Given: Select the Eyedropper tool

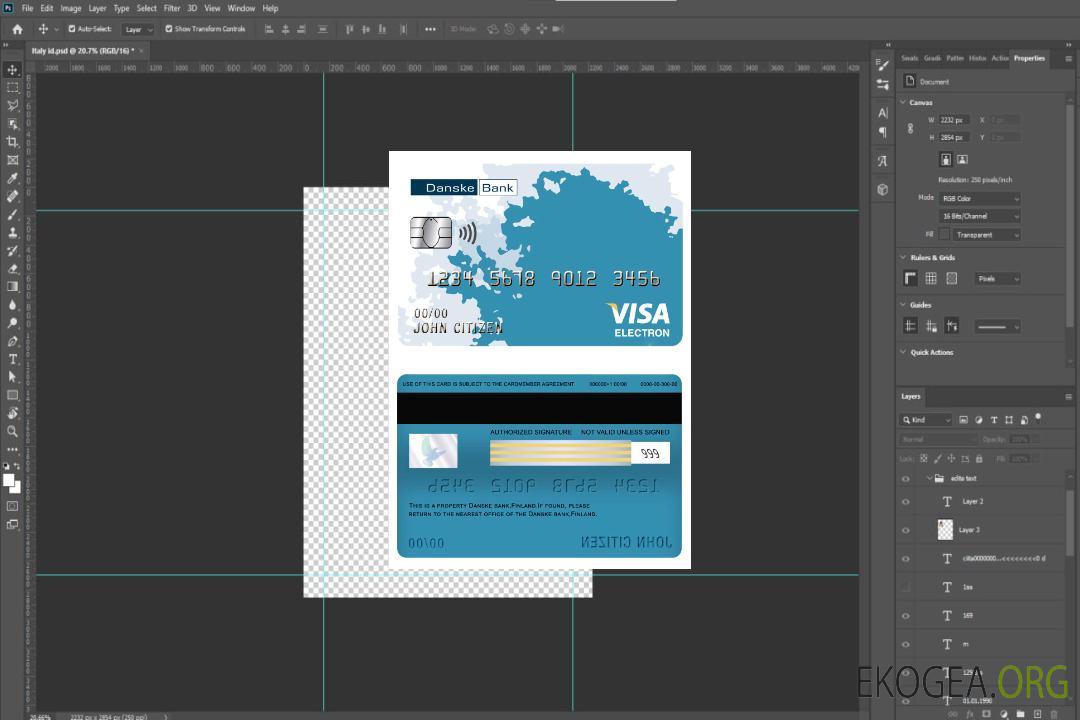Looking at the screenshot, I should [12, 178].
